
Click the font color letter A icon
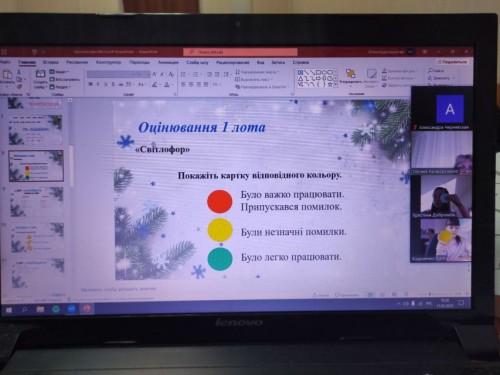point(167,85)
